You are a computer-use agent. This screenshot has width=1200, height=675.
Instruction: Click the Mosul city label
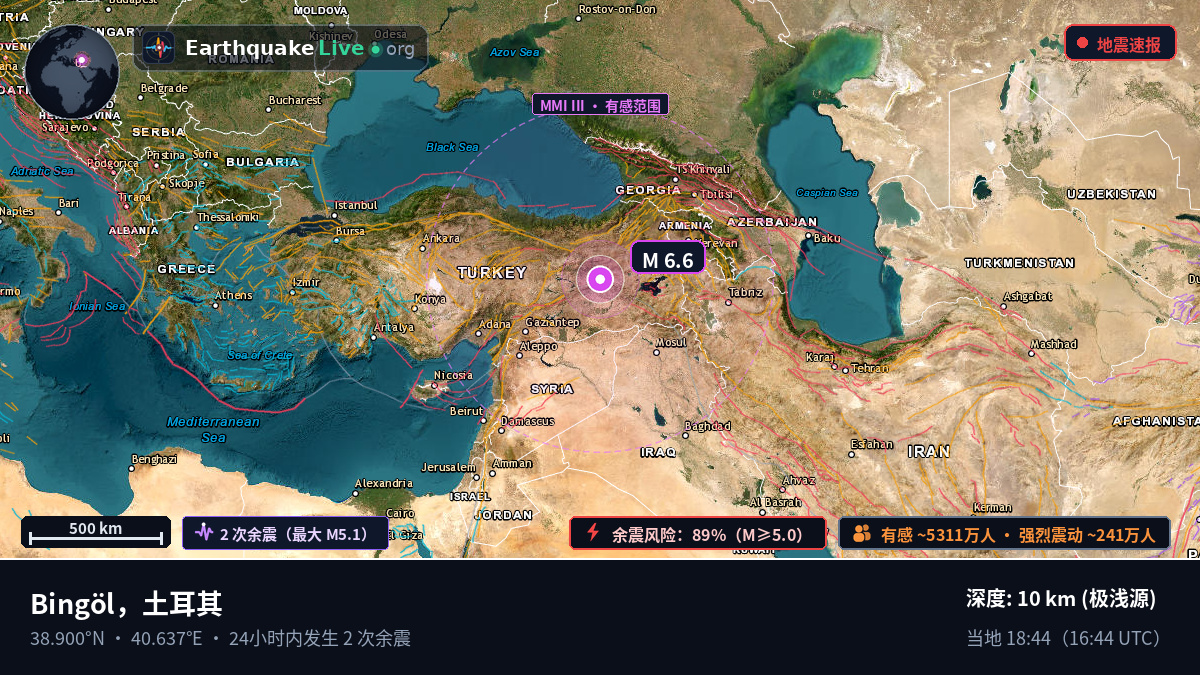[x=671, y=342]
